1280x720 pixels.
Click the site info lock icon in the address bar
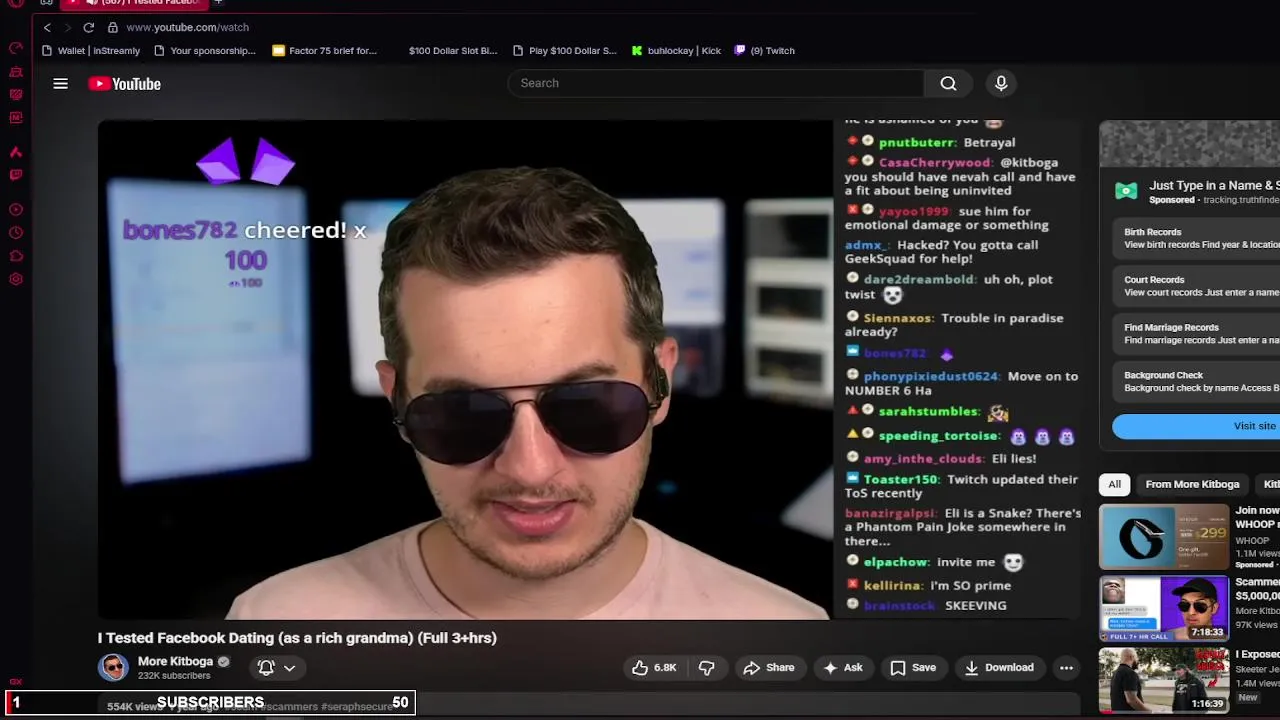pyautogui.click(x=113, y=28)
